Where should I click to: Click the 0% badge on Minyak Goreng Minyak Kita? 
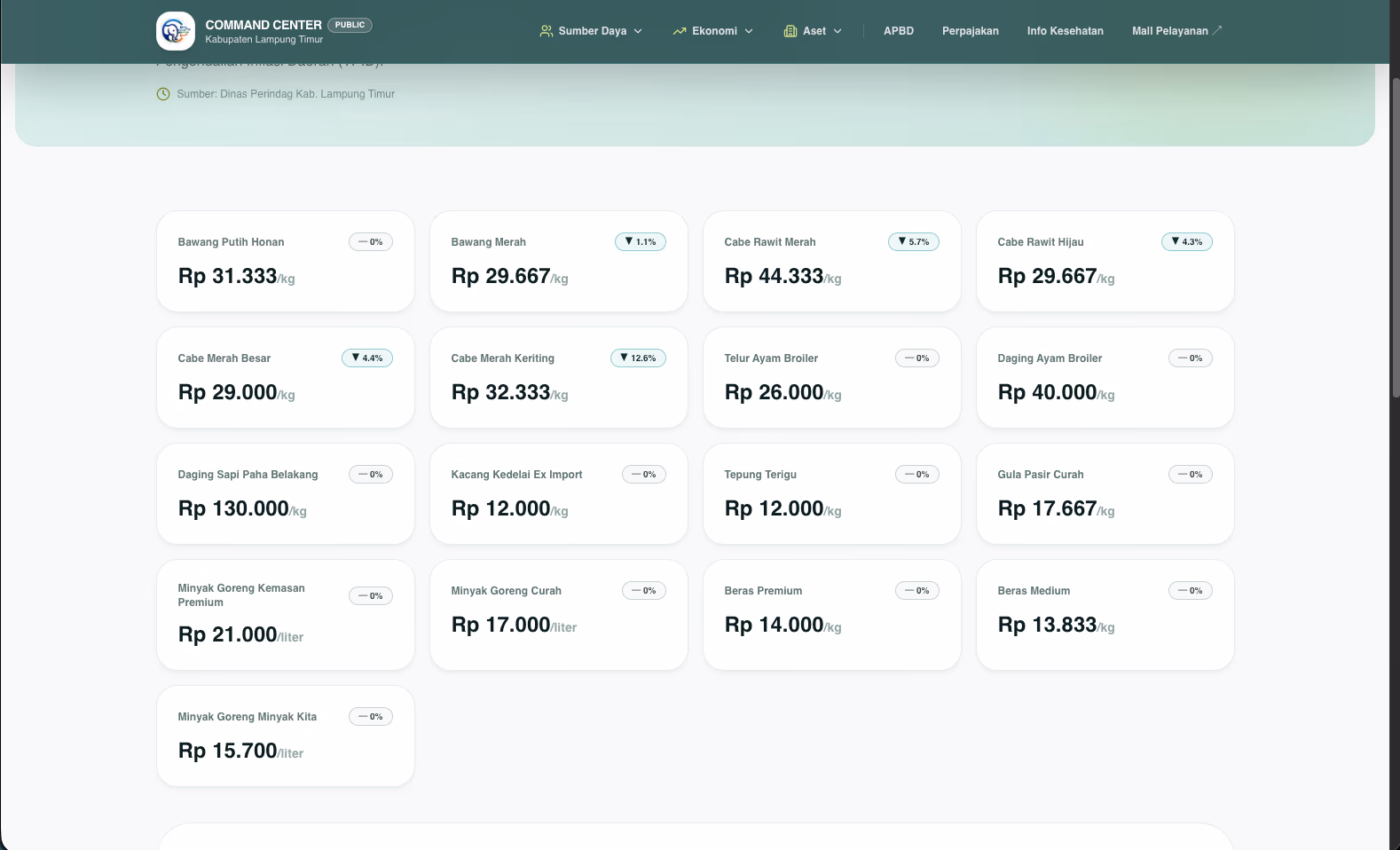371,717
